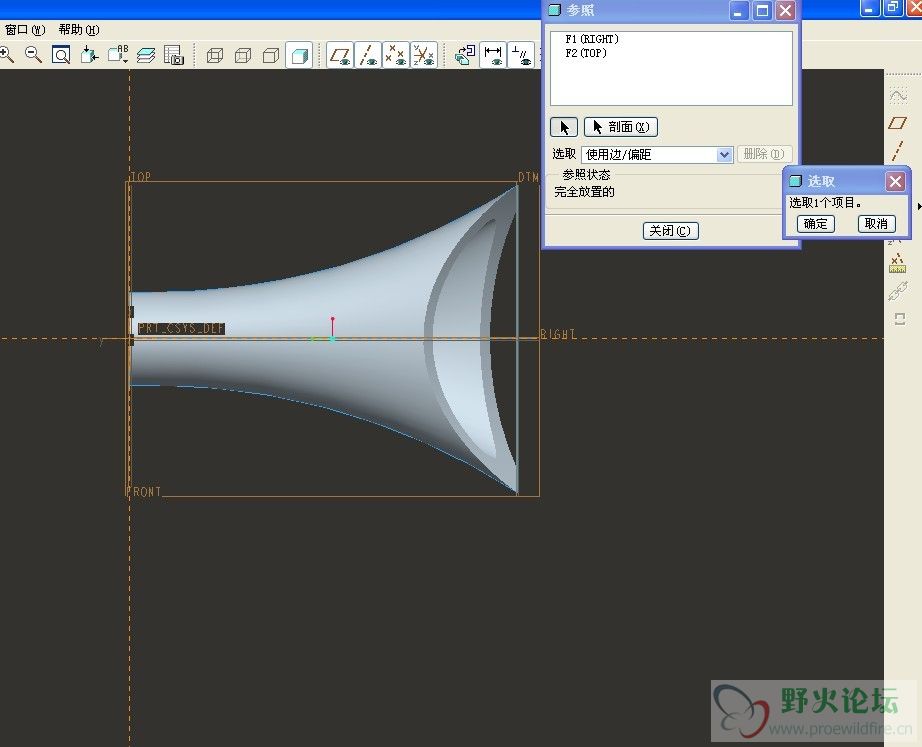
Task: Click the reorient view icon
Action: tap(89, 55)
